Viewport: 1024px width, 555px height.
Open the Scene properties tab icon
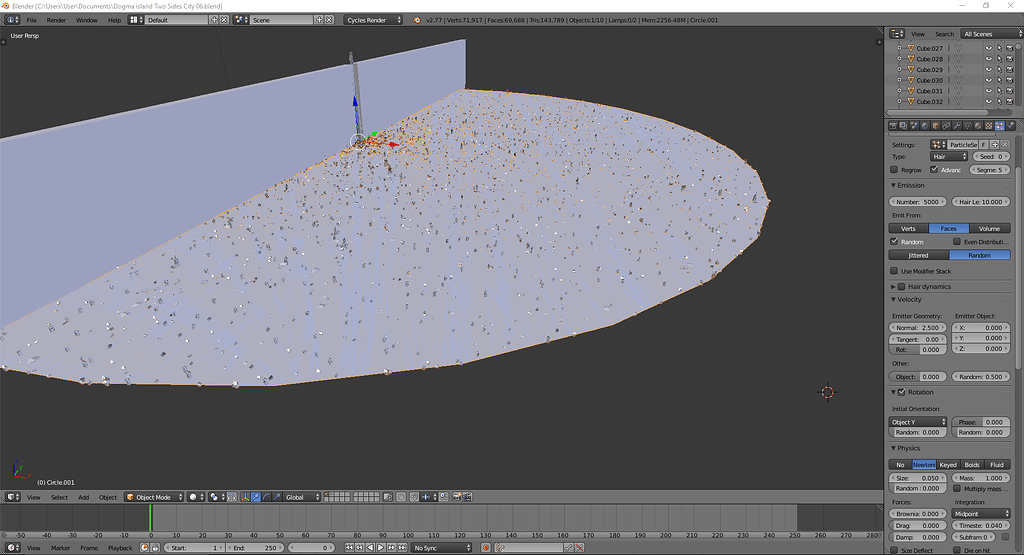coord(914,126)
